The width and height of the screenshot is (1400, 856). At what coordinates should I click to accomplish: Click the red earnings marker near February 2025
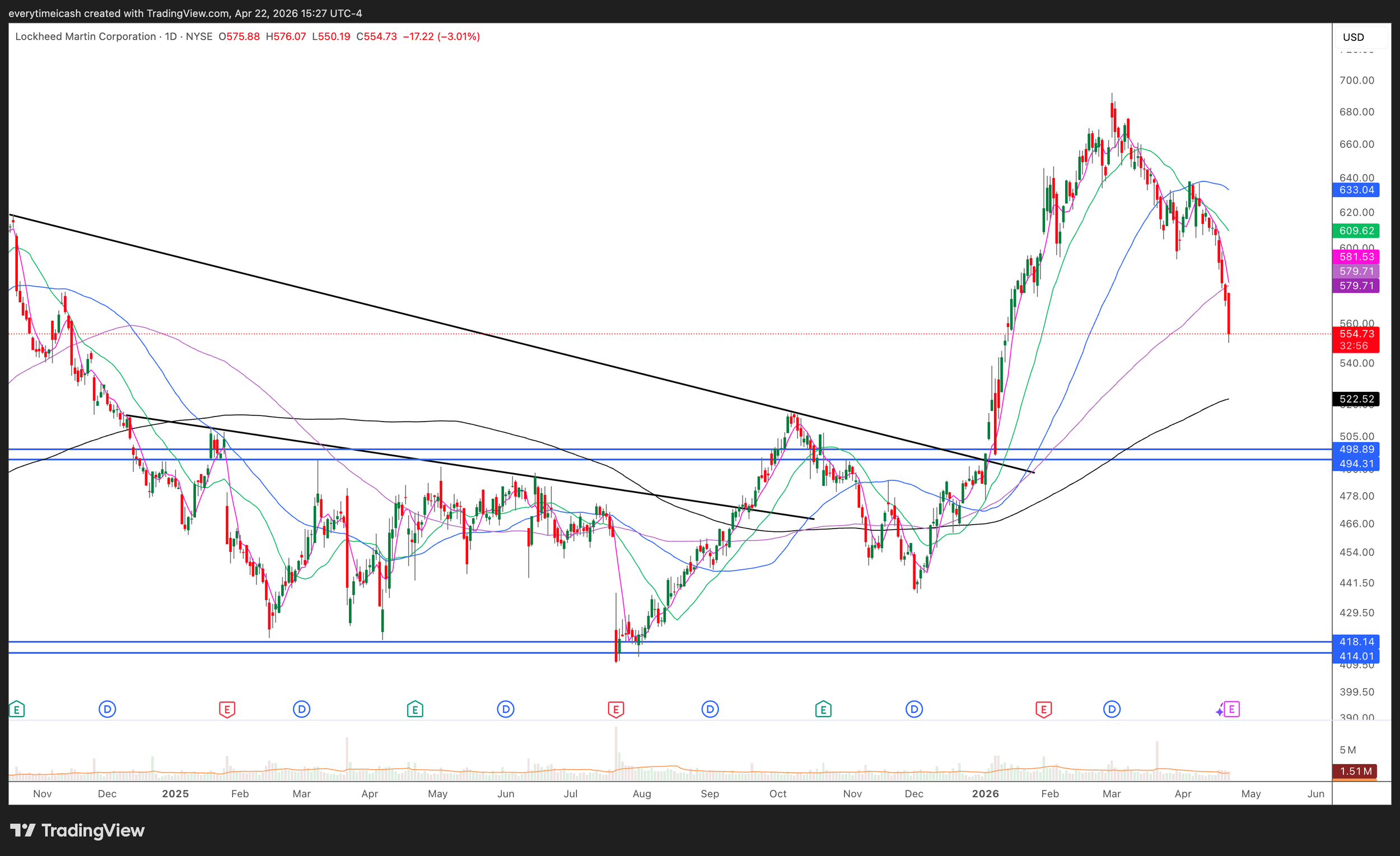pos(227,709)
